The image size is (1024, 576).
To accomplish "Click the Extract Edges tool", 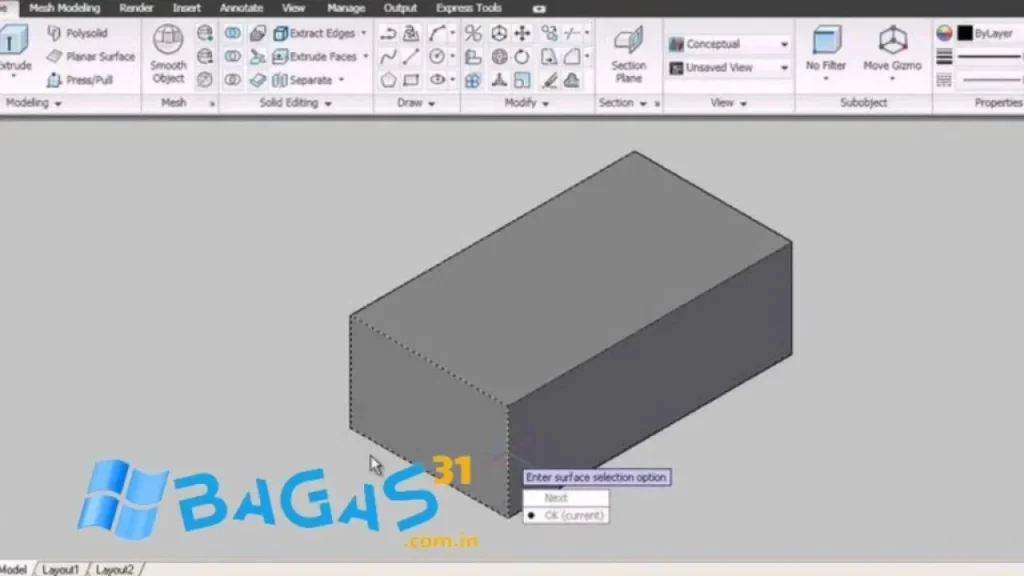I will click(314, 33).
